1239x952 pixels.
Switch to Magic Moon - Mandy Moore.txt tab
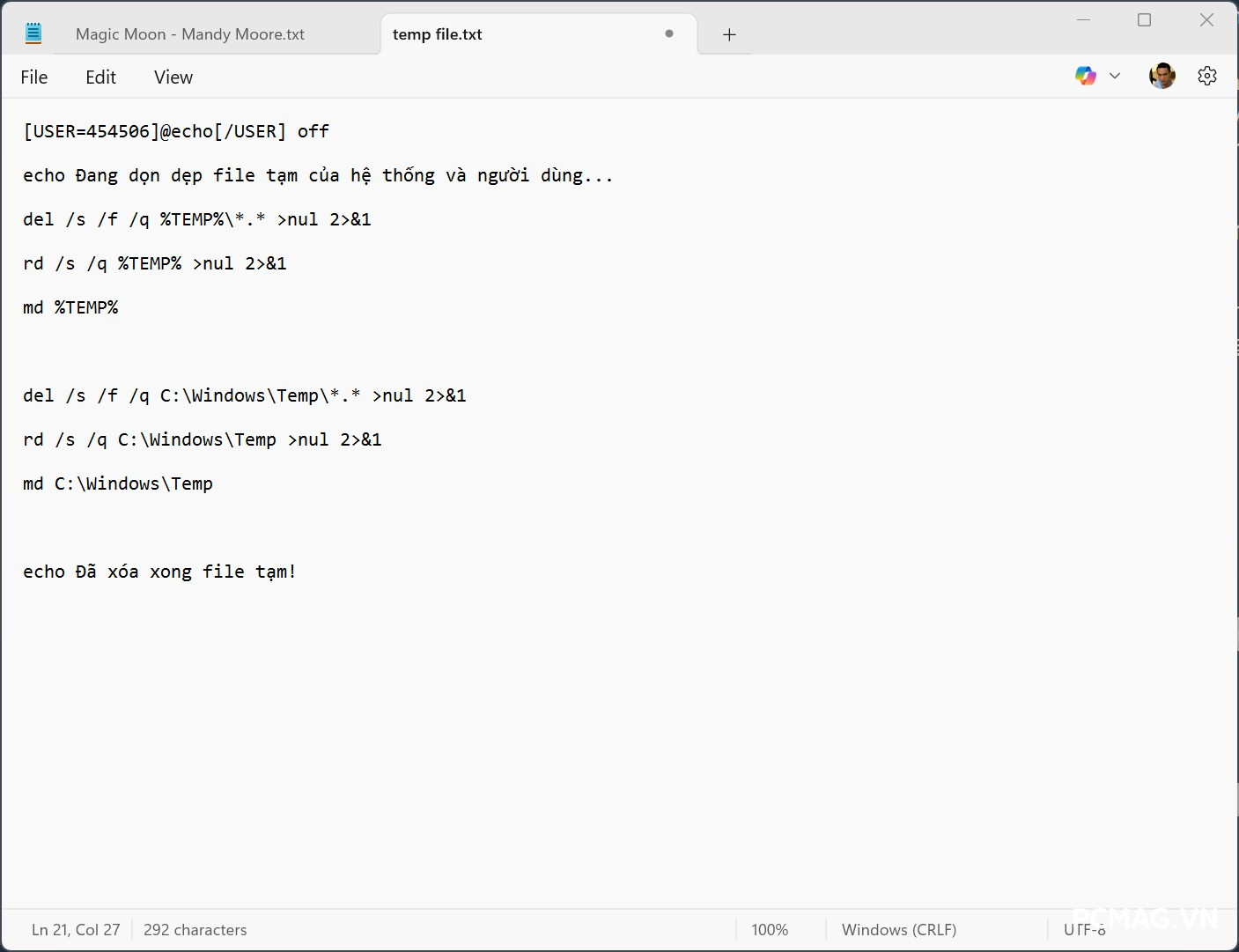pos(190,34)
